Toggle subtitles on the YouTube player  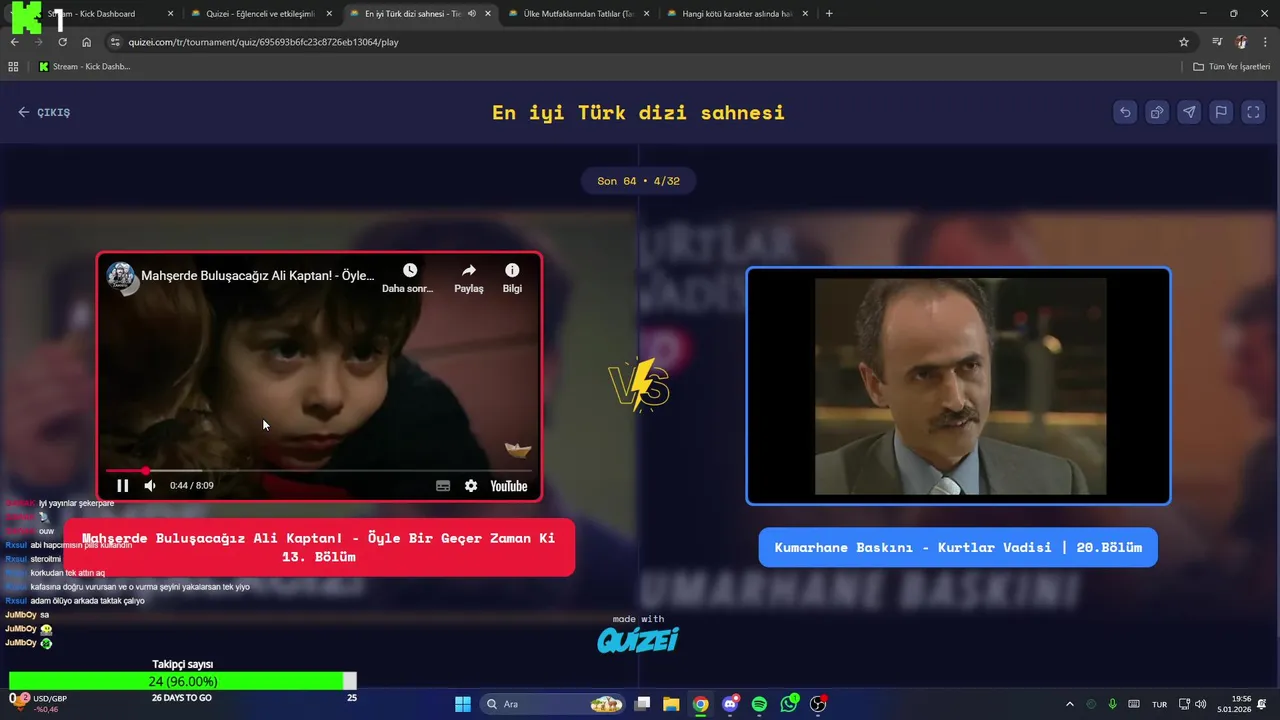(x=443, y=486)
